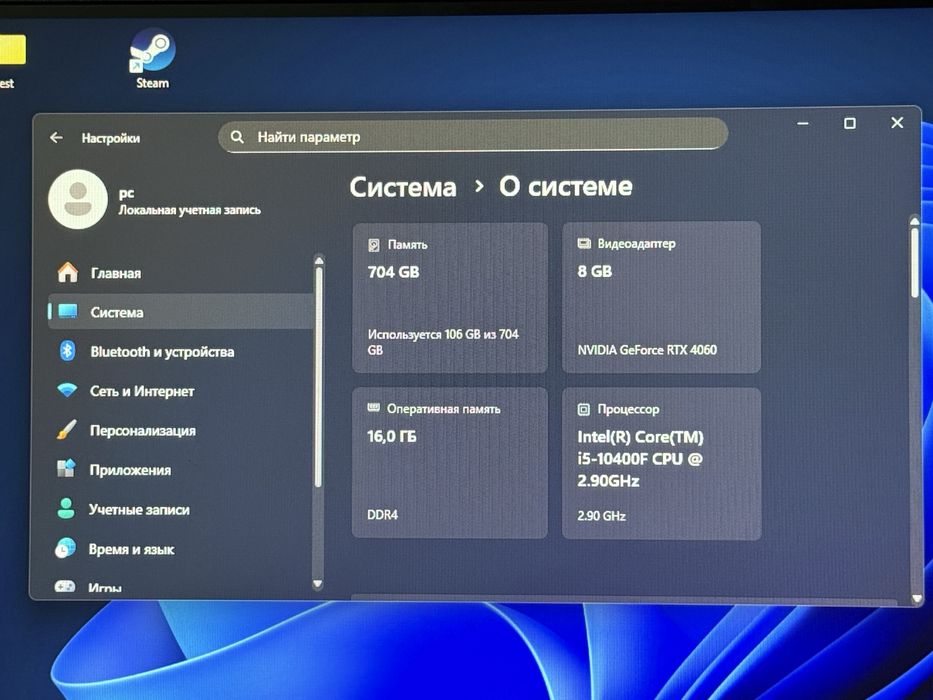Click 'Используется 106 GB из 704 GB' text
Screen dimensions: 933x700
[x=443, y=342]
